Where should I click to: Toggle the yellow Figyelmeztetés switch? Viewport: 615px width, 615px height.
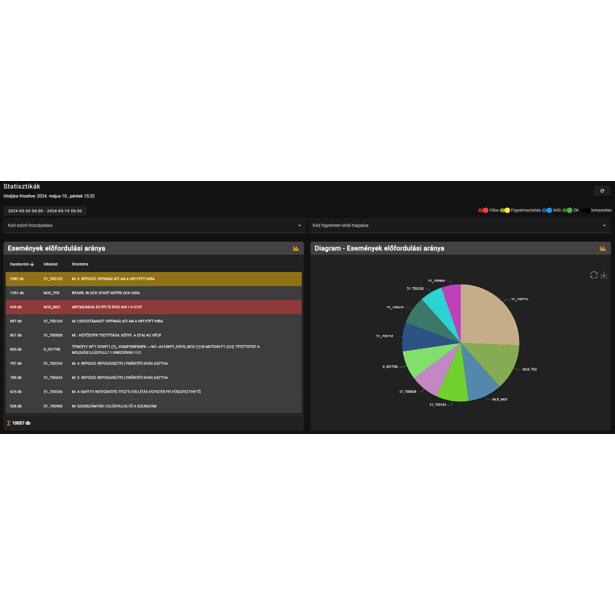[505, 210]
